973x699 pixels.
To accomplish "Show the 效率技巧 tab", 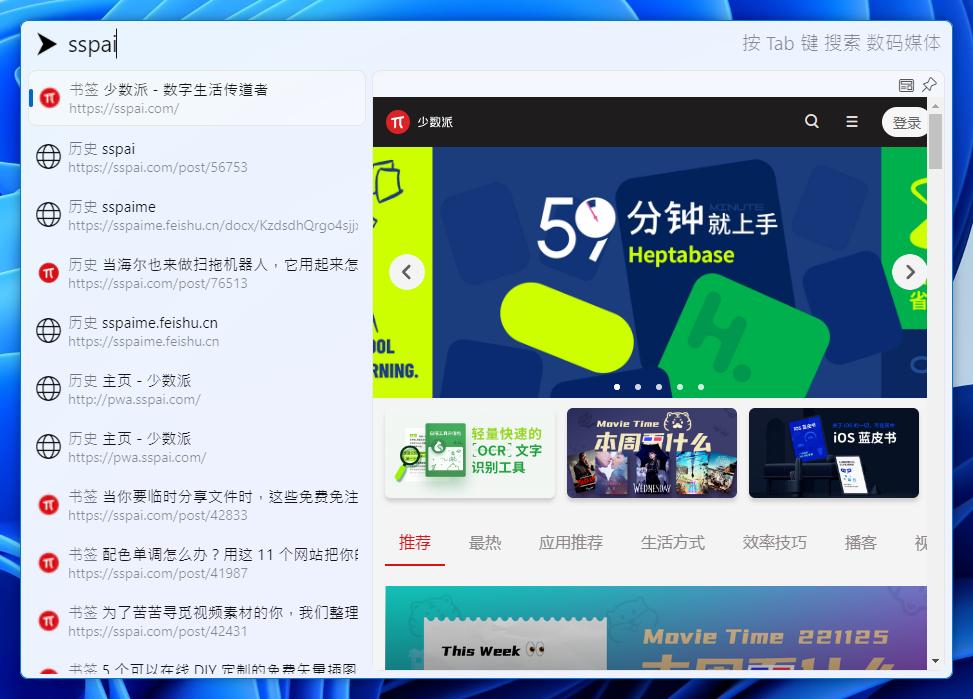I will pyautogui.click(x=774, y=543).
